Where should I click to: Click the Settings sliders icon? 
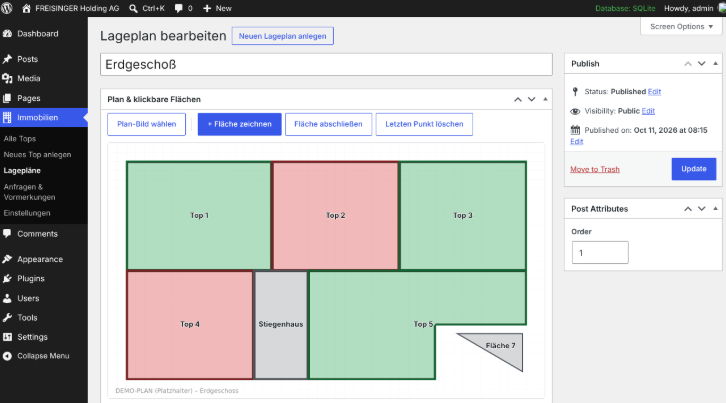(x=7, y=337)
